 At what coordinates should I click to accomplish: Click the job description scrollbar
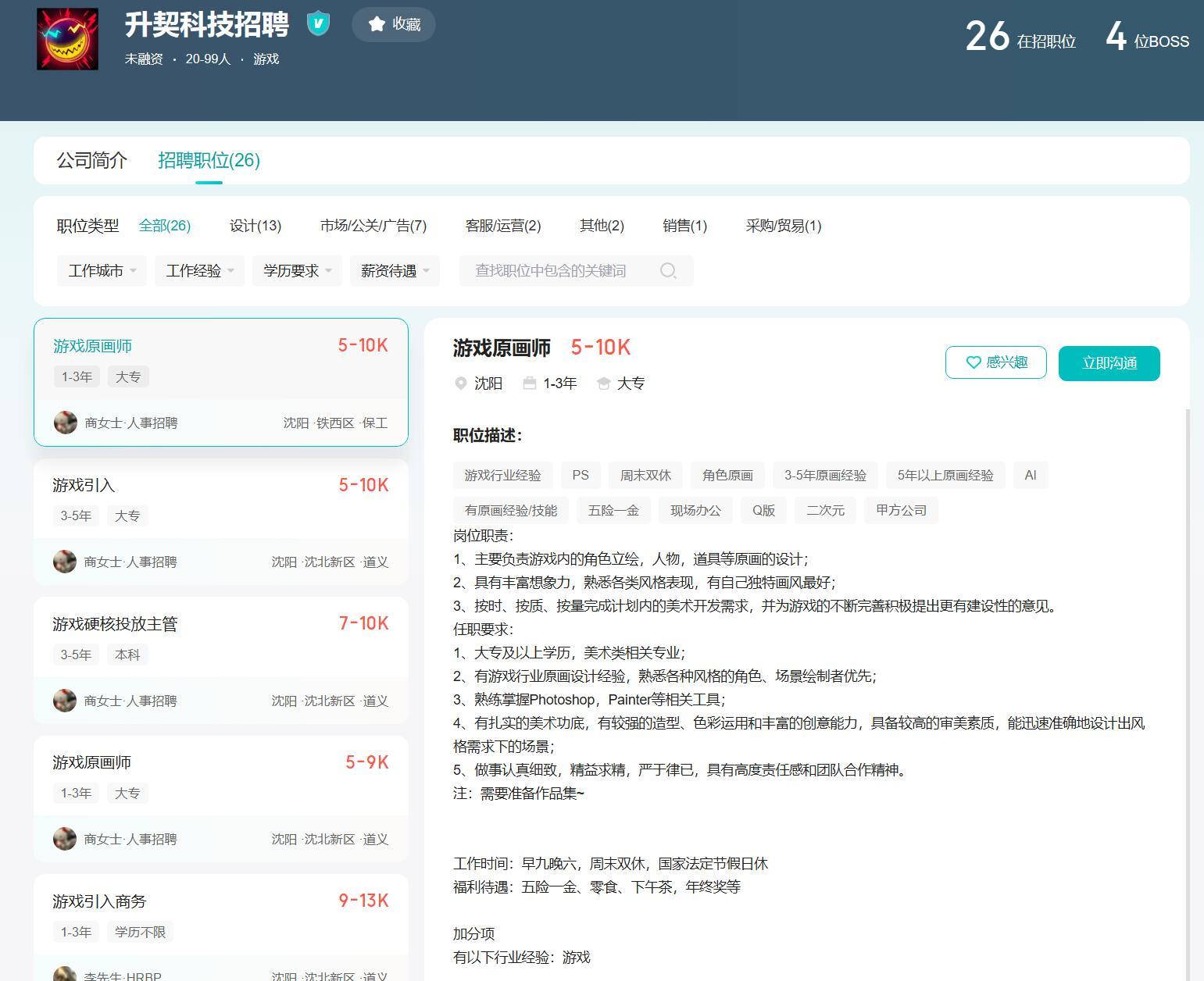coord(1186,687)
